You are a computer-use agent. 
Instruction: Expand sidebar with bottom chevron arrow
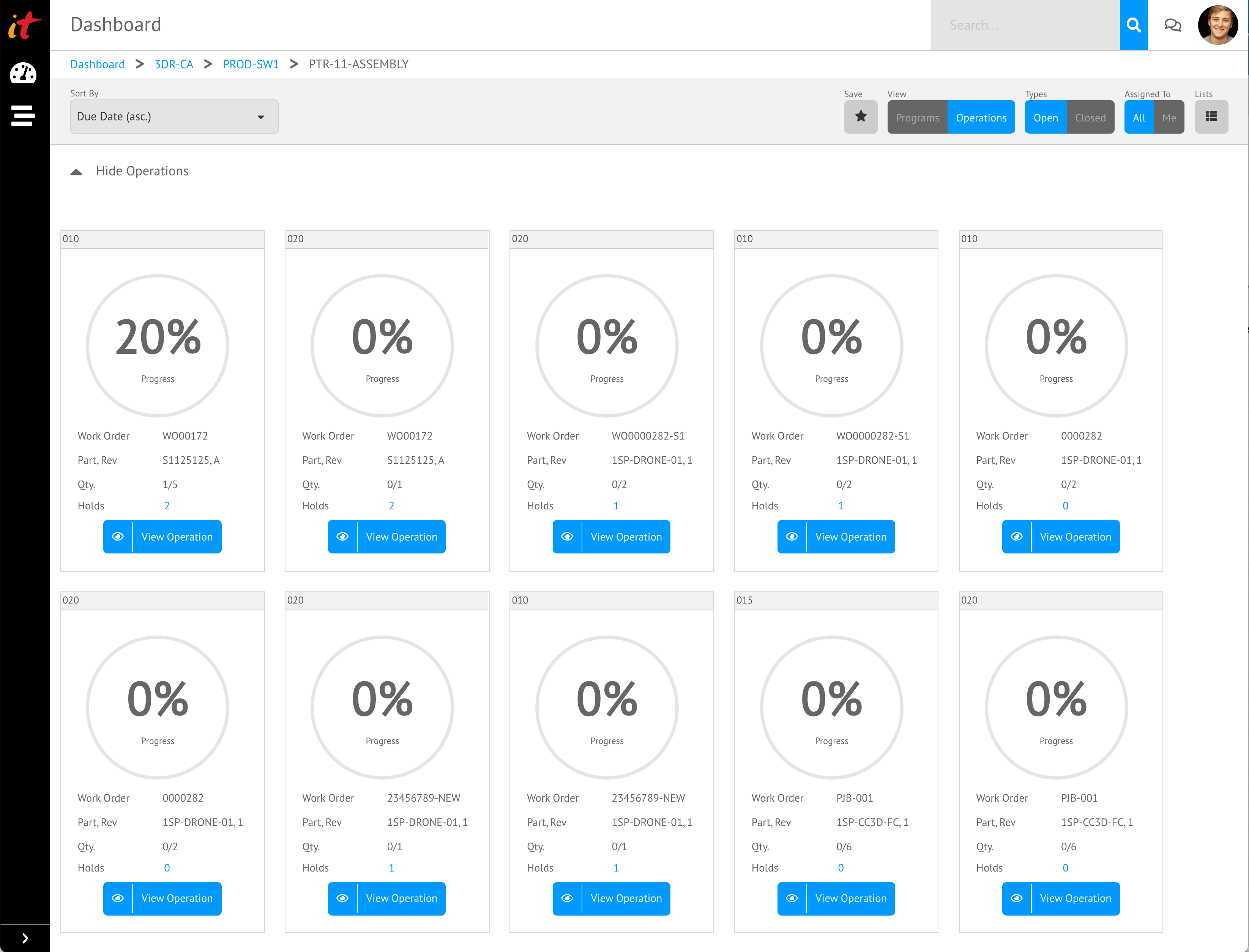25,938
